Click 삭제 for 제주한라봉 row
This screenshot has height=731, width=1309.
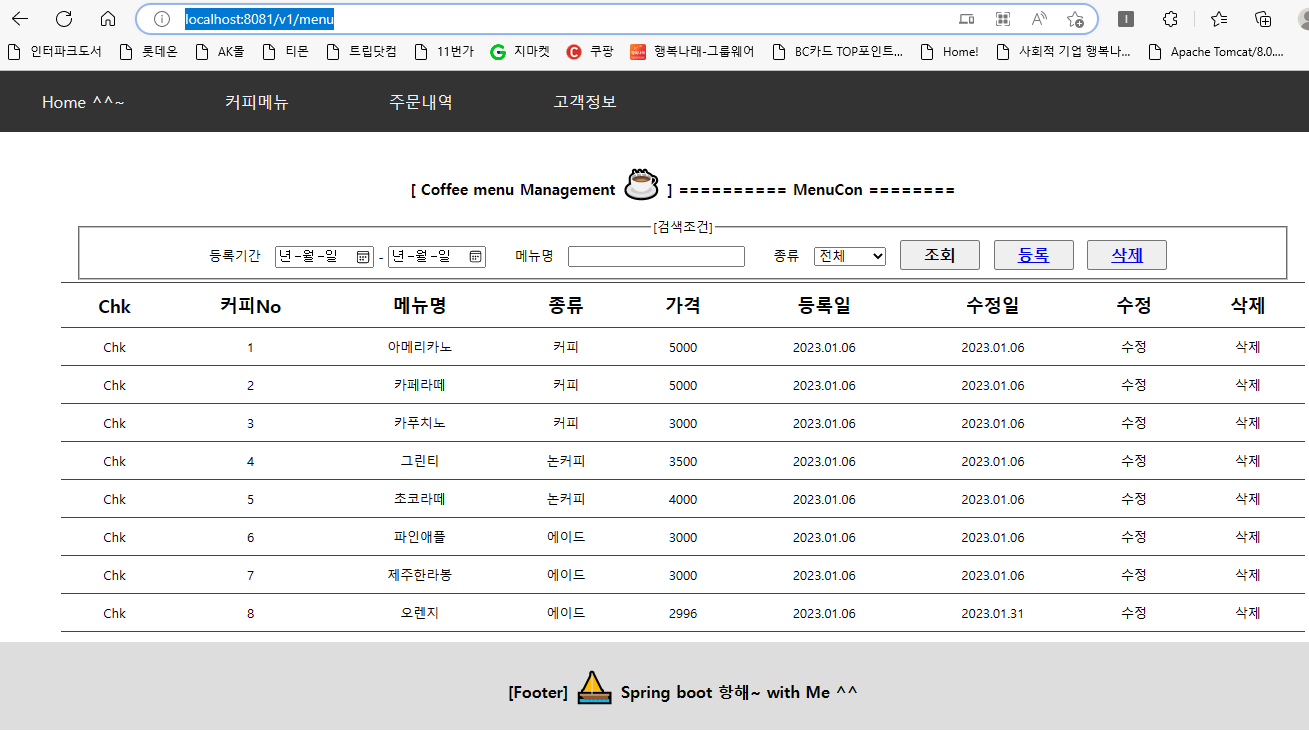(1248, 575)
